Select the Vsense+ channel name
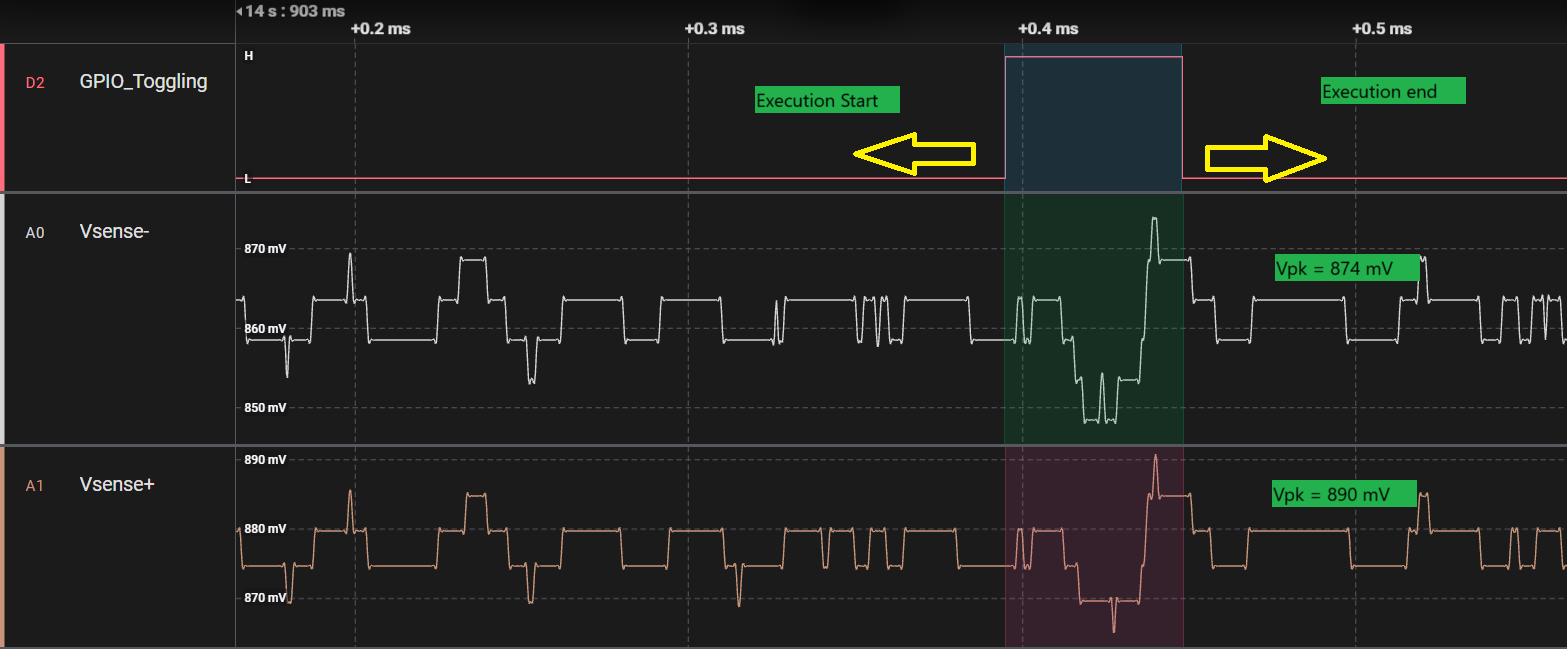 pos(116,484)
